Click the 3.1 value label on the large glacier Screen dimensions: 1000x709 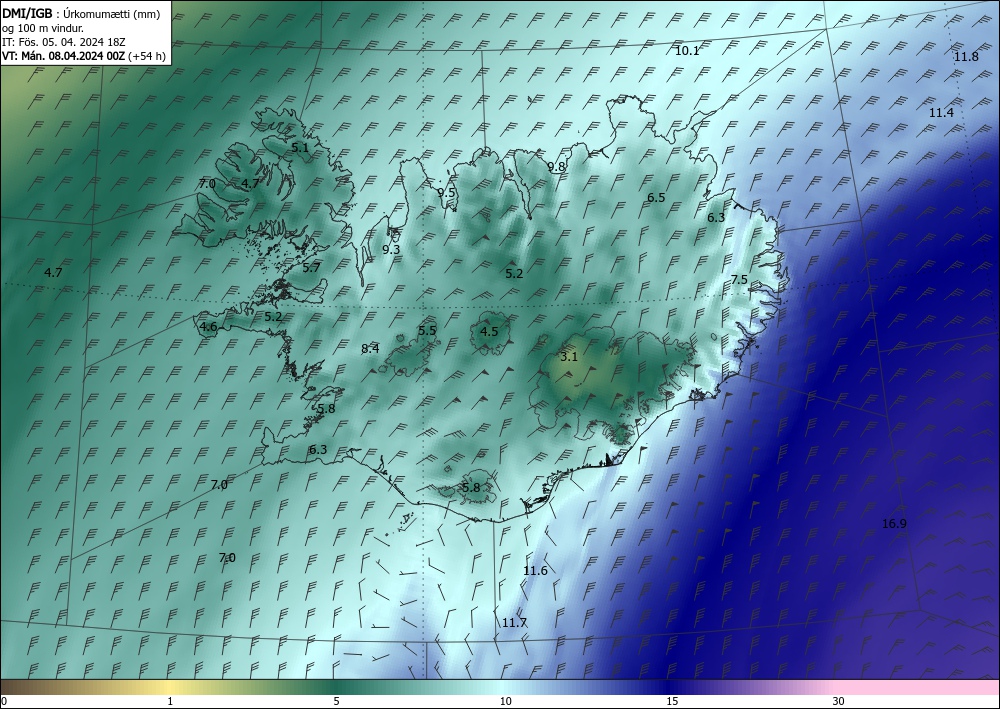point(568,357)
